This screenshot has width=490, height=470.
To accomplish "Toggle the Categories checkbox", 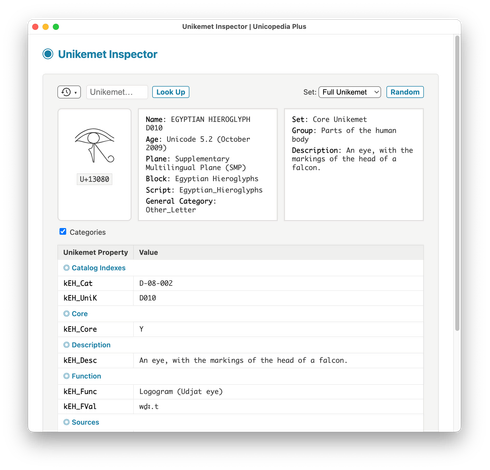I will coord(63,231).
